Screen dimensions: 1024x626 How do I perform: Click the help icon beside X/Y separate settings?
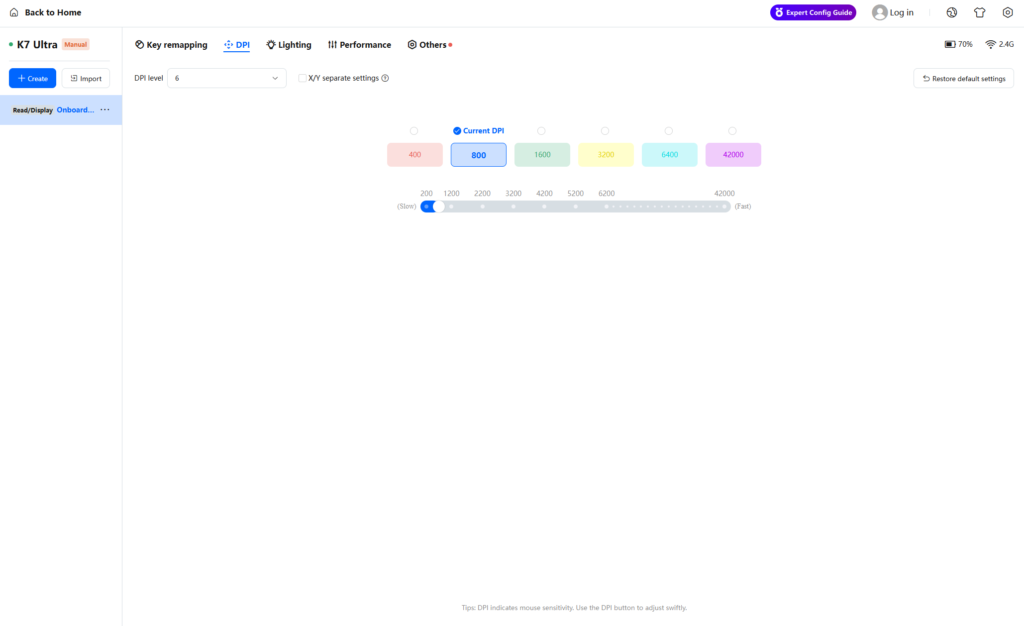click(x=385, y=78)
